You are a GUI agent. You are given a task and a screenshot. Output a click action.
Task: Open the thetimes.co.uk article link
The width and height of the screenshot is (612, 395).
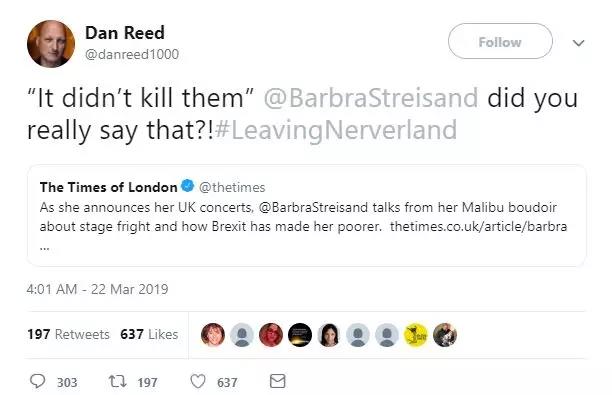pos(479,226)
